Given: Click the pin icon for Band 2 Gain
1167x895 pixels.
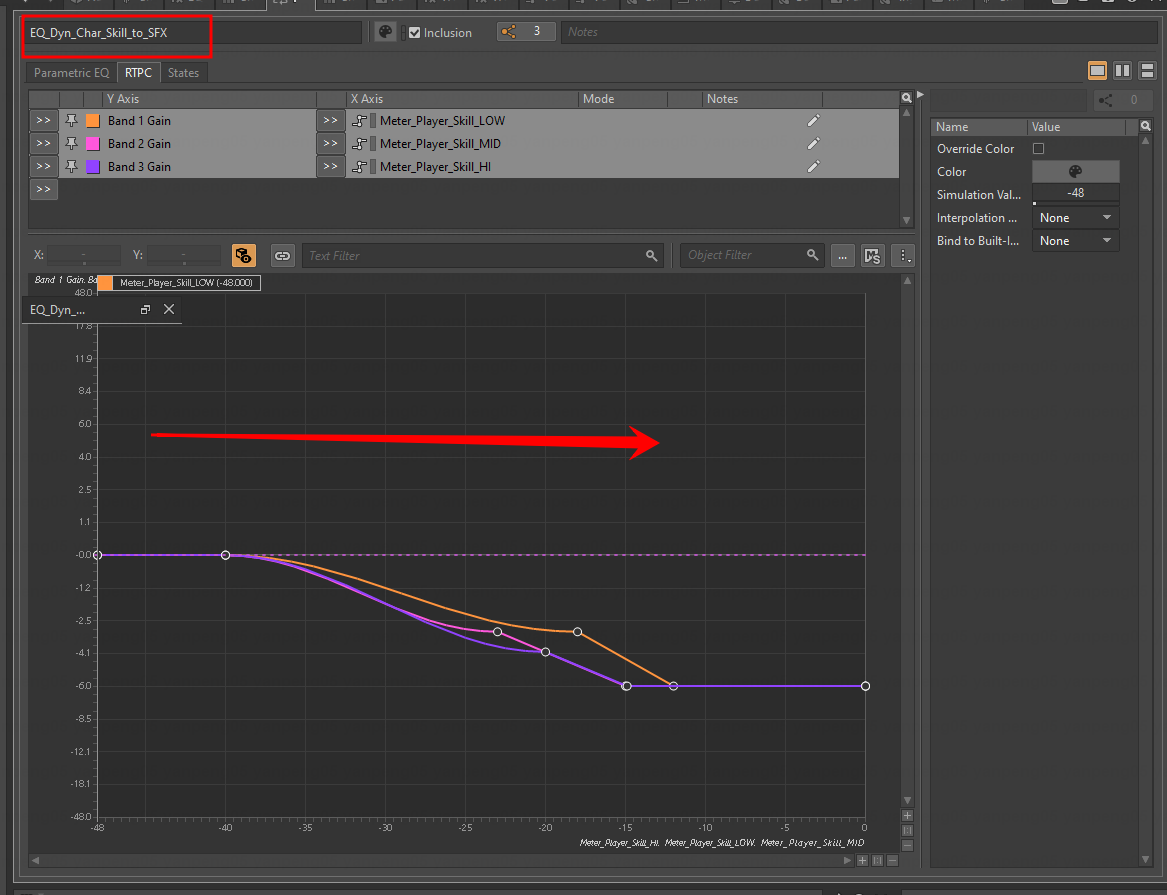Looking at the screenshot, I should (x=71, y=144).
